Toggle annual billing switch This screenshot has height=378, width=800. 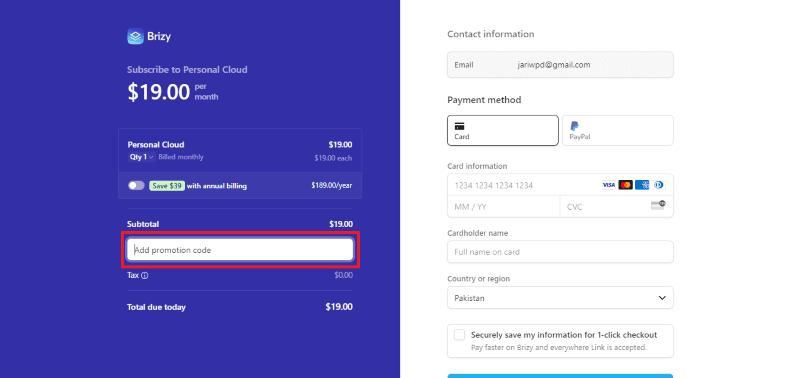pos(136,186)
